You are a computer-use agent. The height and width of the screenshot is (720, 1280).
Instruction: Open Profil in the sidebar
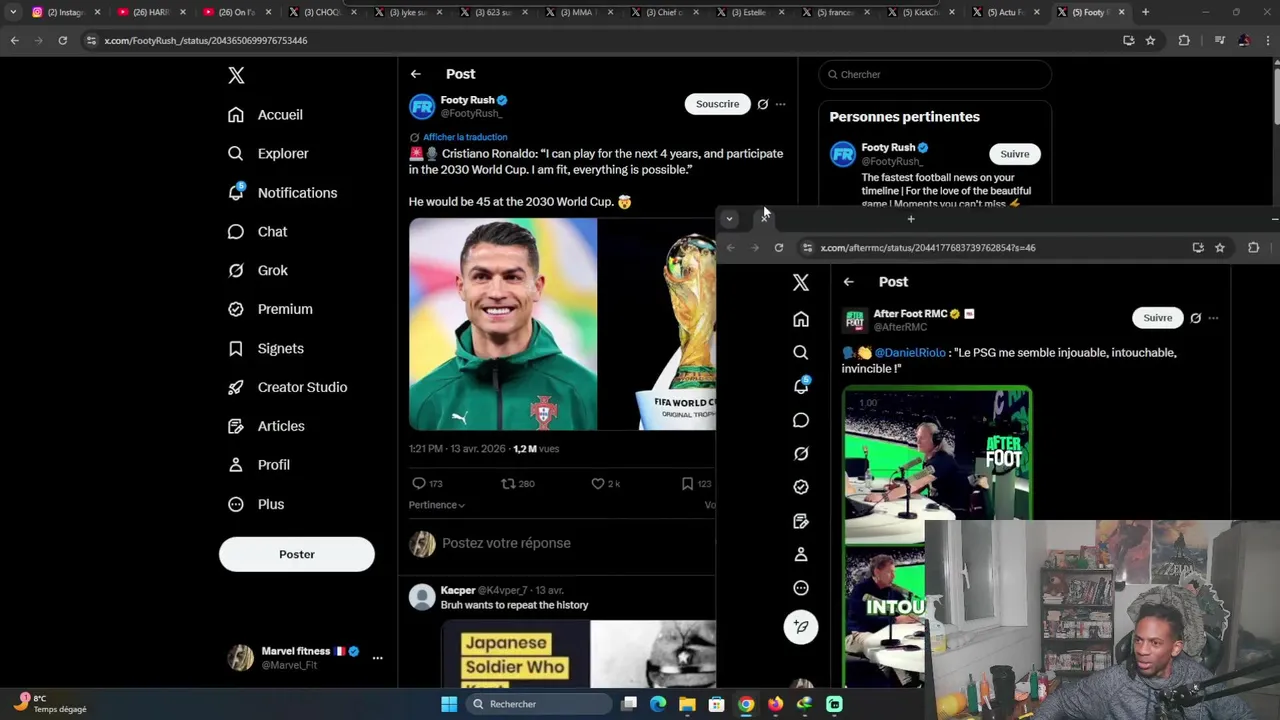coord(258,465)
